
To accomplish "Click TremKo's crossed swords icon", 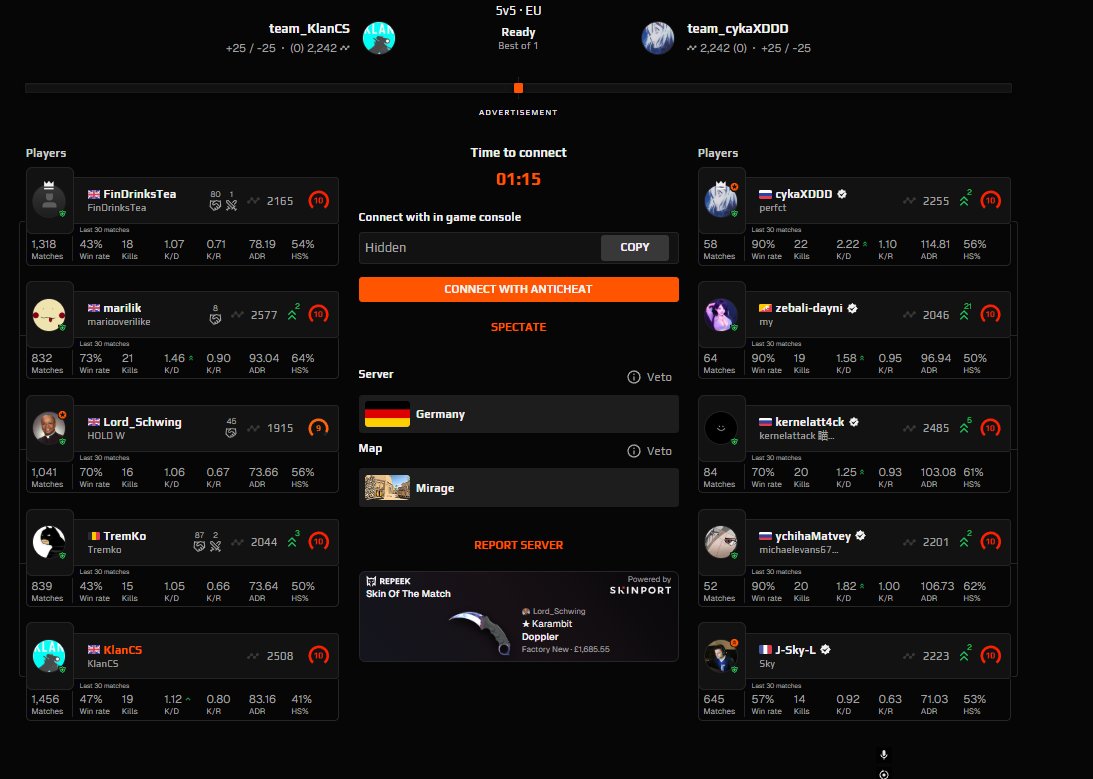I will (x=215, y=546).
